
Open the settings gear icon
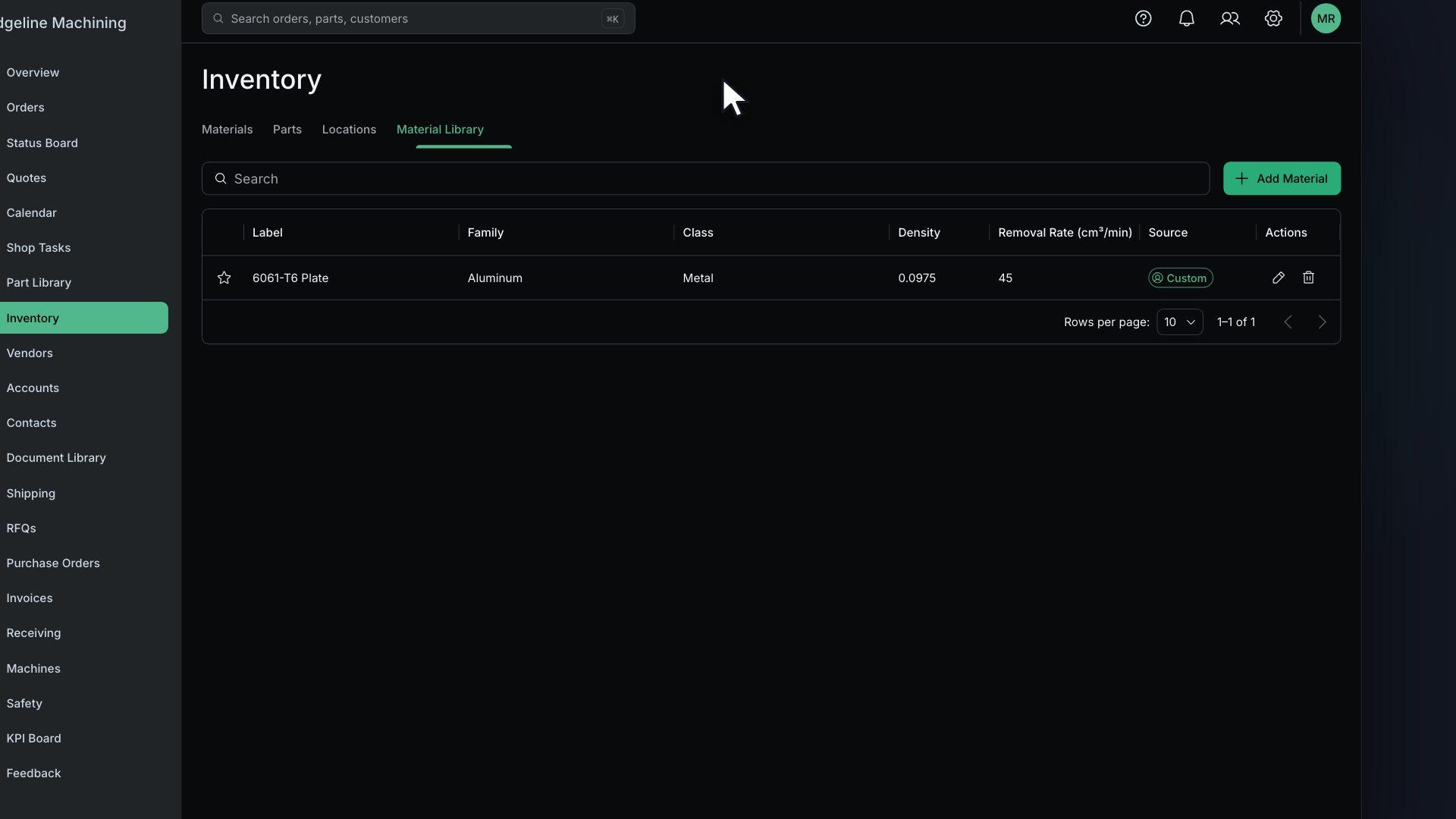[1273, 19]
